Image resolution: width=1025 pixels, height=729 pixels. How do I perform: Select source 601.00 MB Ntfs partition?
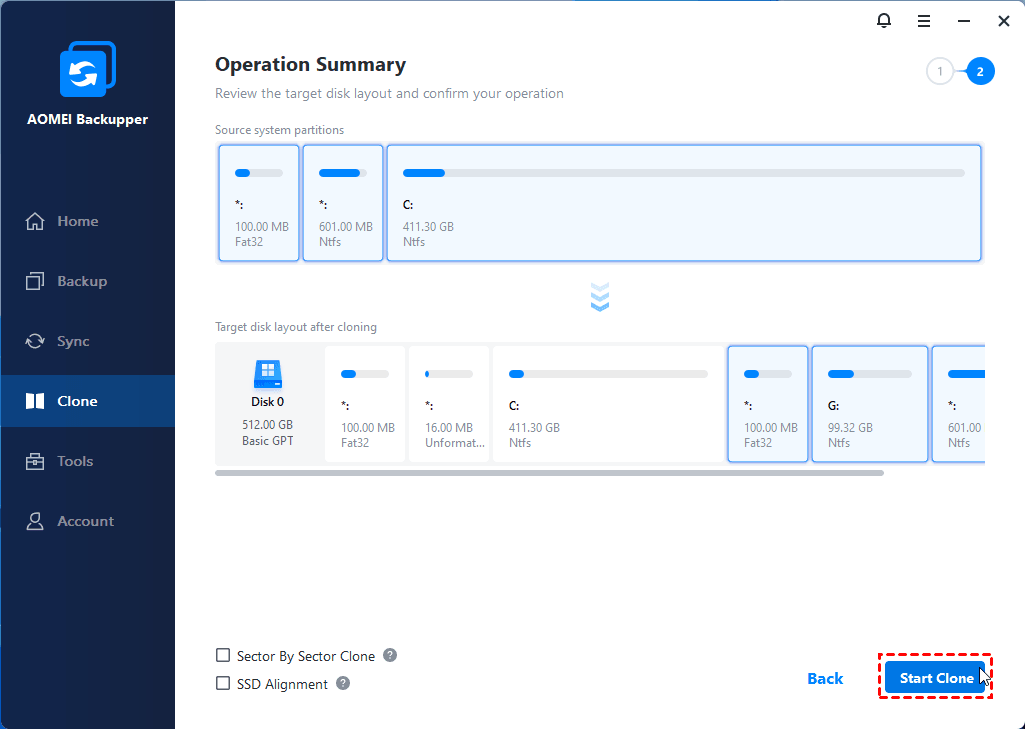tap(343, 203)
